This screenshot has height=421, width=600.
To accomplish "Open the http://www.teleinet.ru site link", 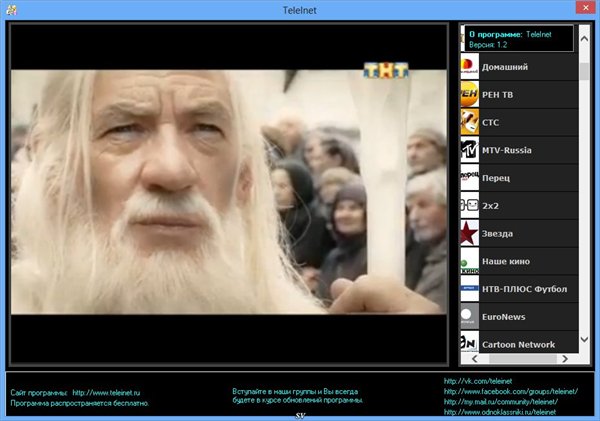I will [106, 393].
